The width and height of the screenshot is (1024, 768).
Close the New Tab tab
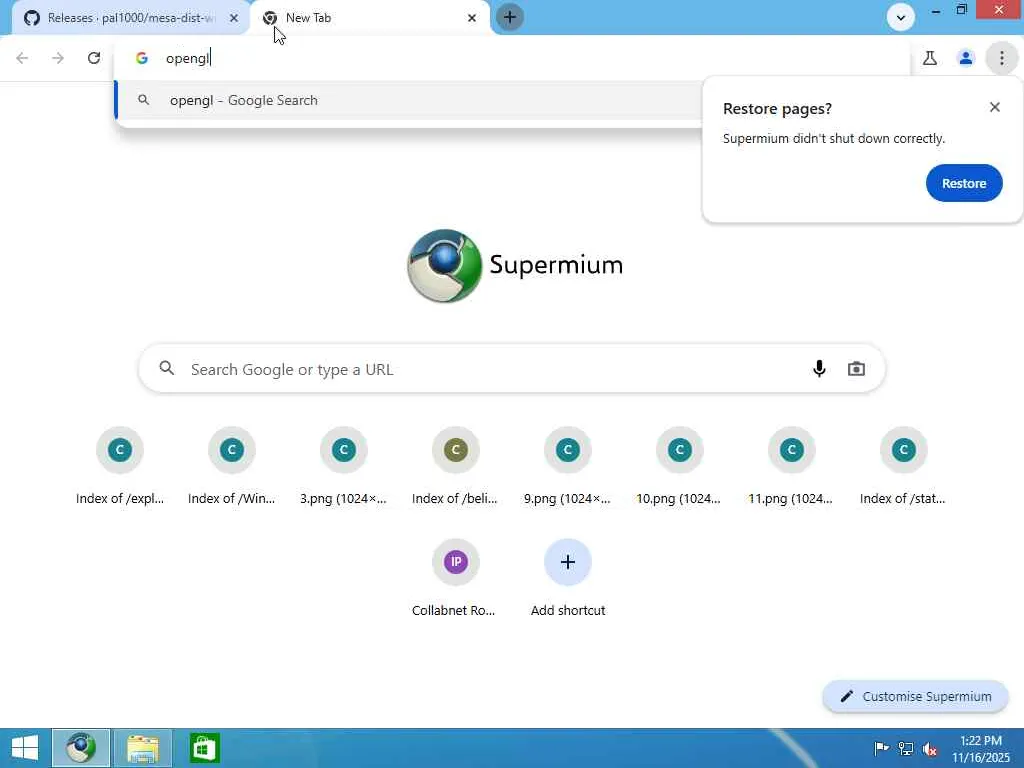[x=472, y=18]
